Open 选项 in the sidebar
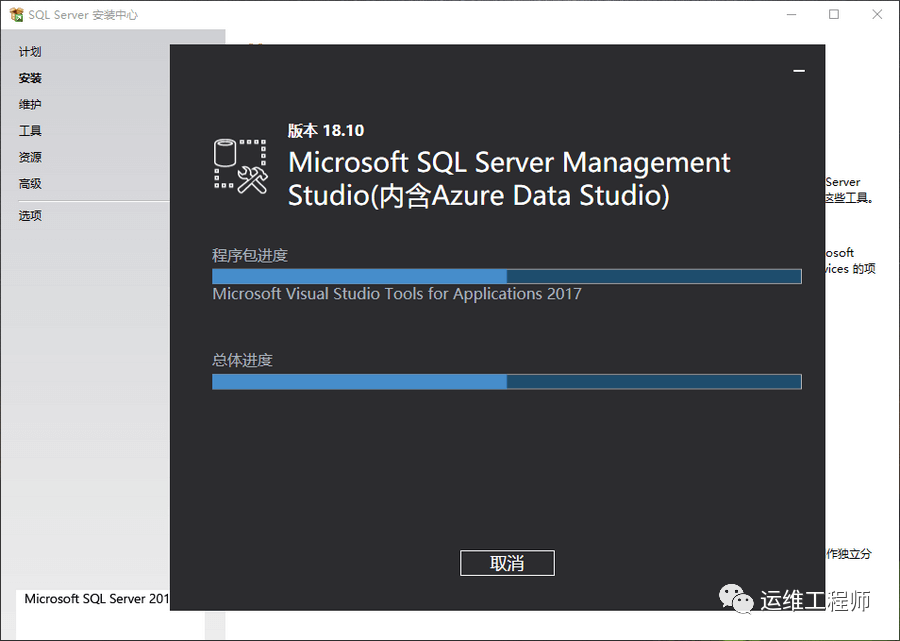 pyautogui.click(x=30, y=216)
